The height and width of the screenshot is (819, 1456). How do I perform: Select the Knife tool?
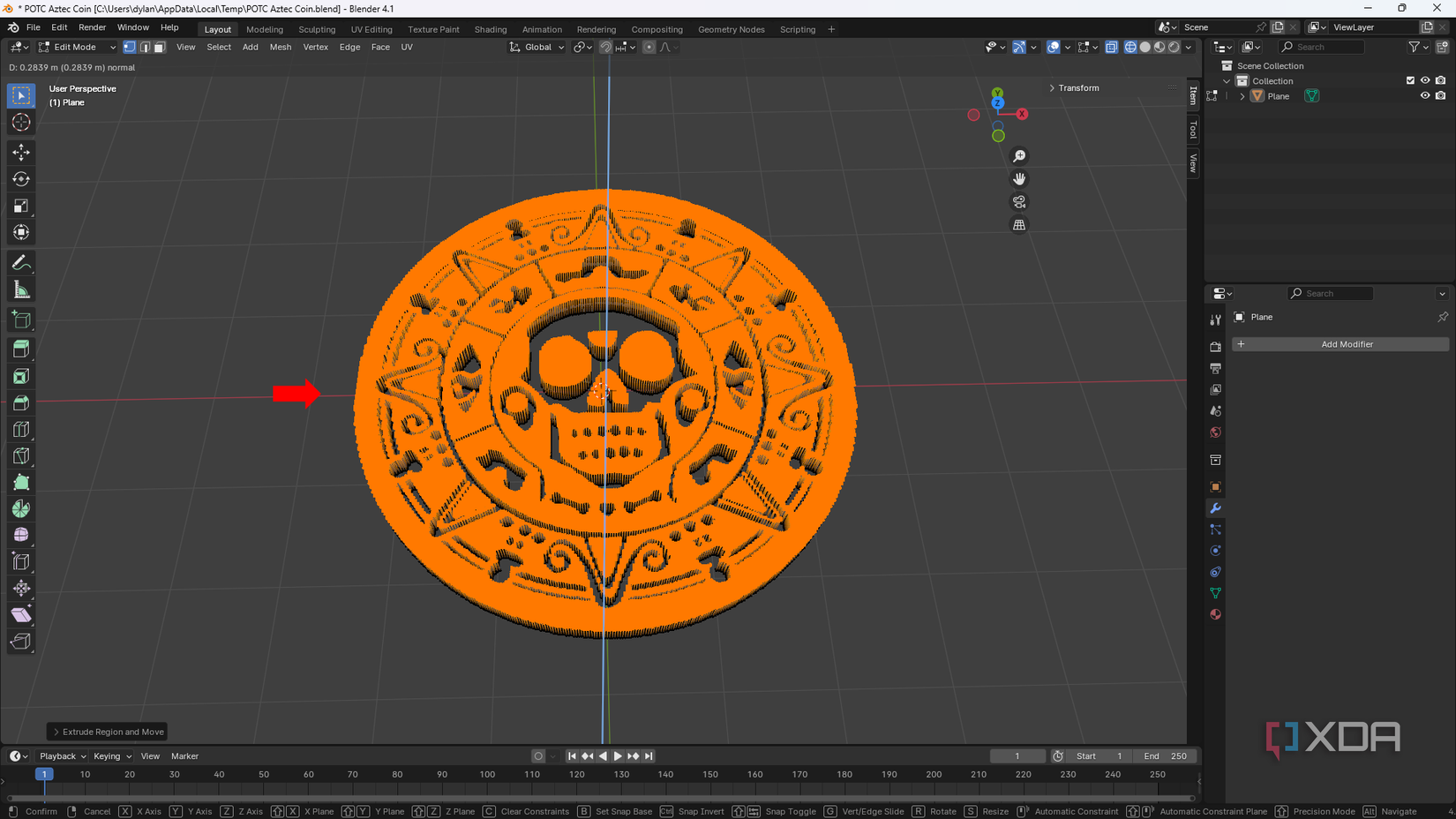point(21,456)
